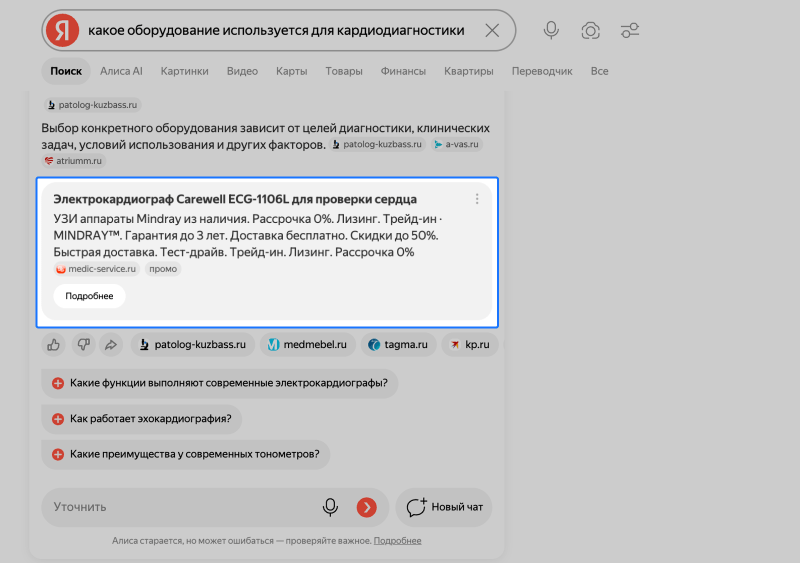Clear the search query with X
This screenshot has height=563, width=800.
[492, 31]
